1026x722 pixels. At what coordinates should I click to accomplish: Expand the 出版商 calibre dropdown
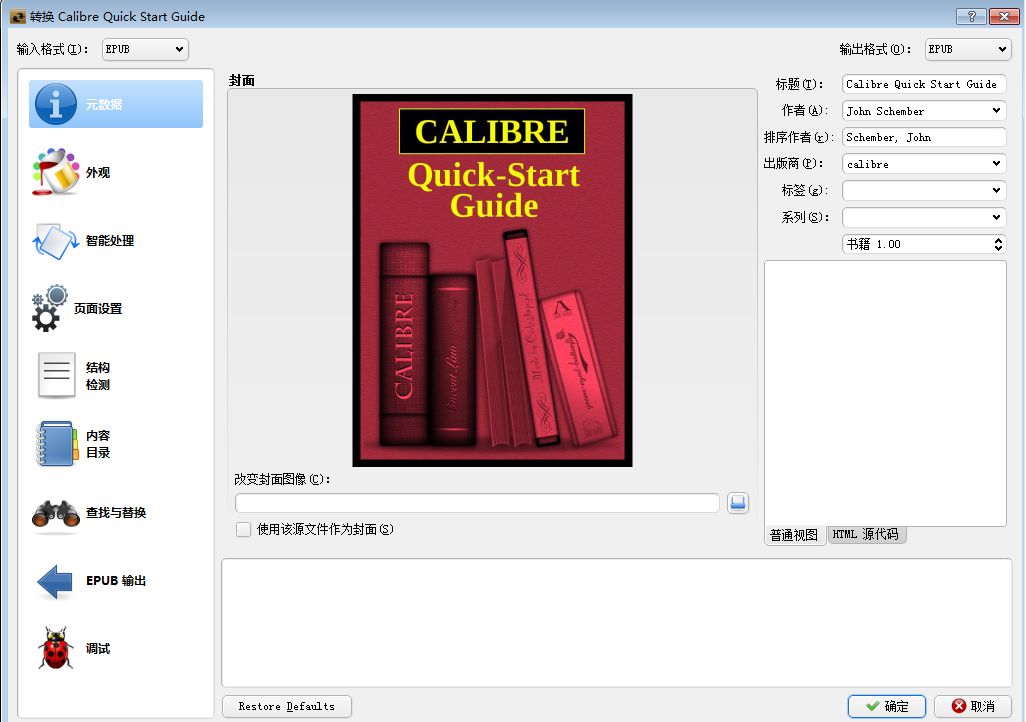click(996, 164)
